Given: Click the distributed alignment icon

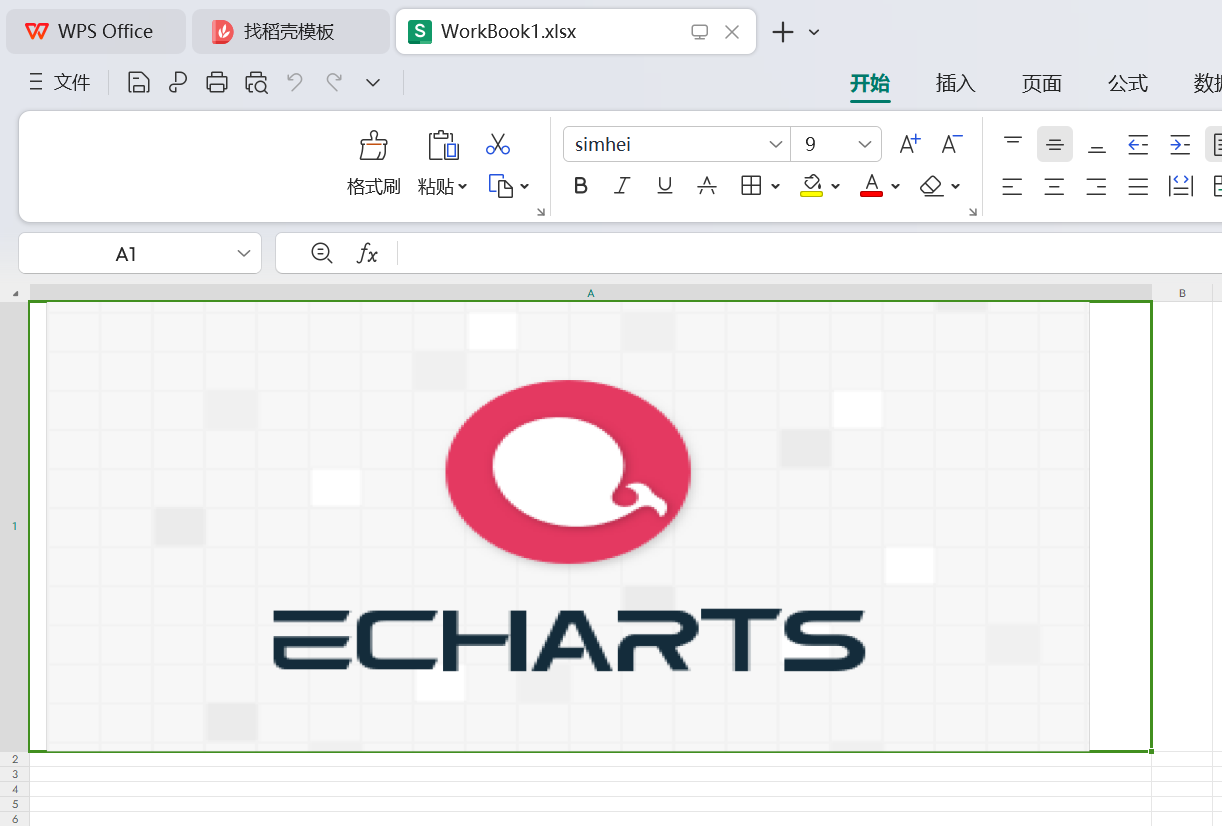Looking at the screenshot, I should click(x=1180, y=186).
